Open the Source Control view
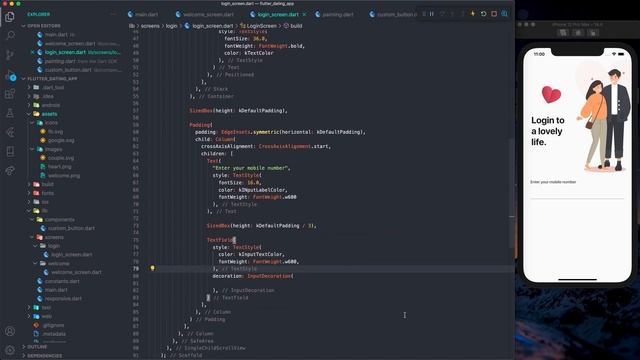 click(x=10, y=55)
